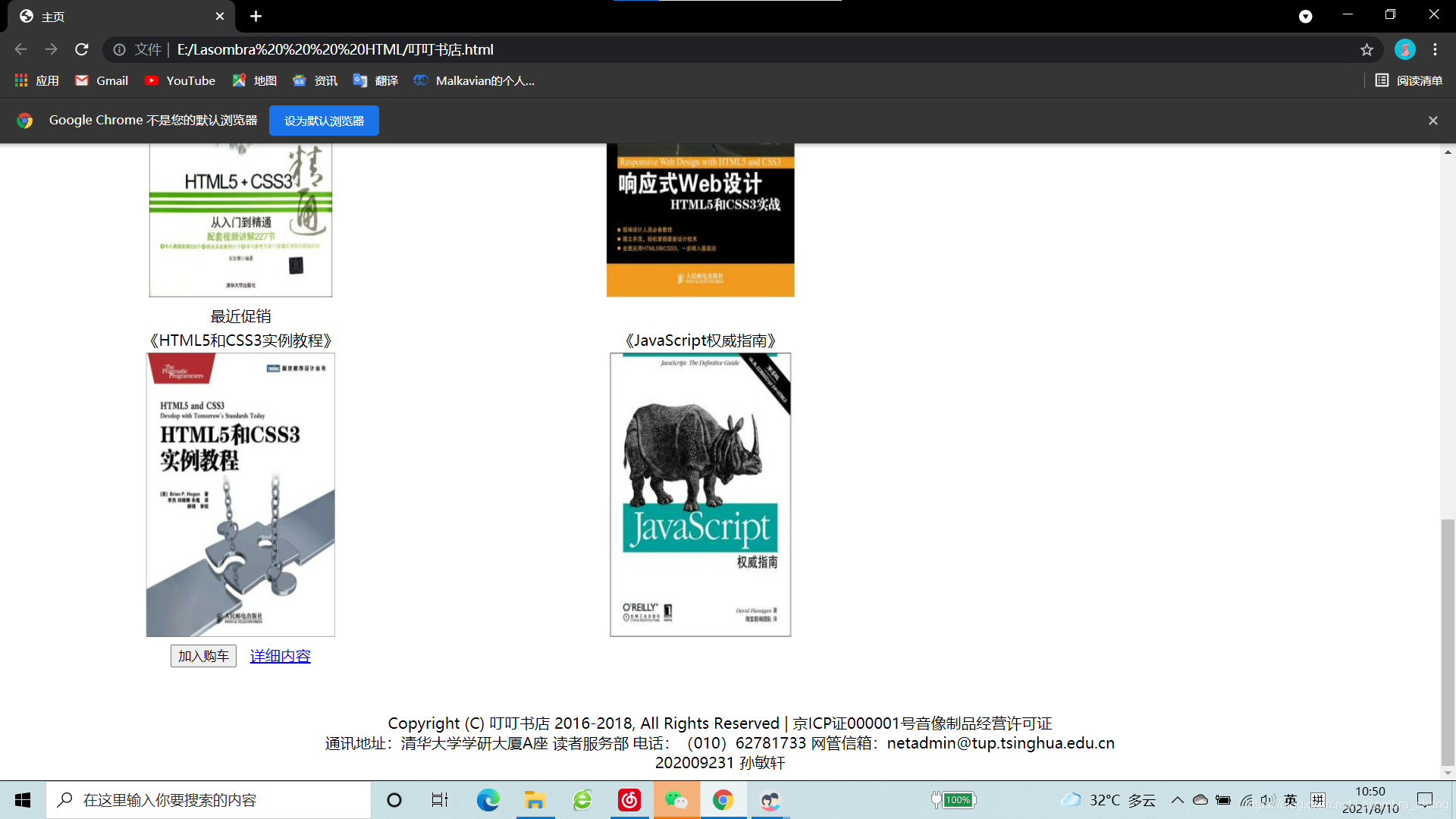Click HTML5和CSS3实例教程 book cover

240,494
